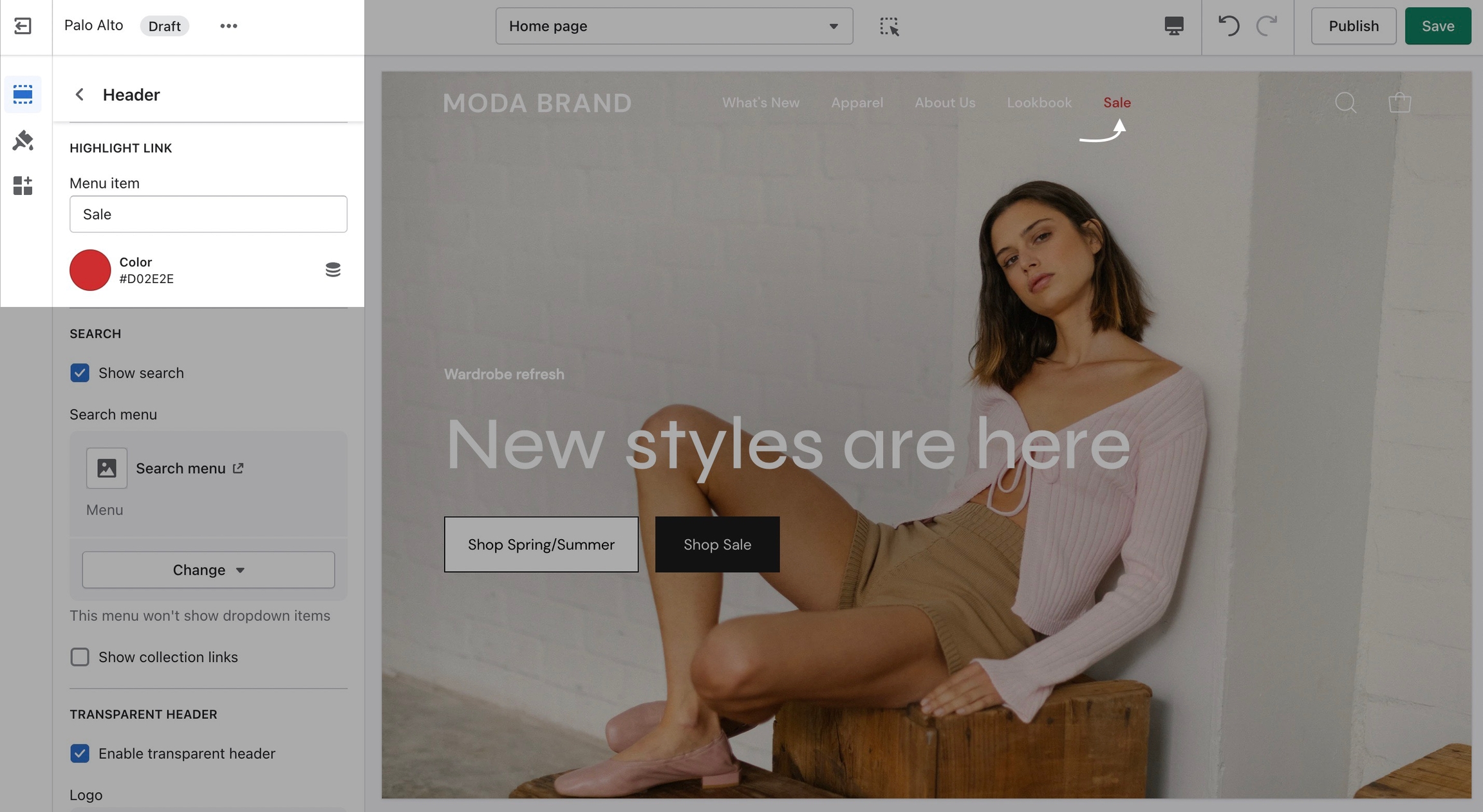Uncheck the Show search checkbox
Screen dimensions: 1483x812
[80, 373]
